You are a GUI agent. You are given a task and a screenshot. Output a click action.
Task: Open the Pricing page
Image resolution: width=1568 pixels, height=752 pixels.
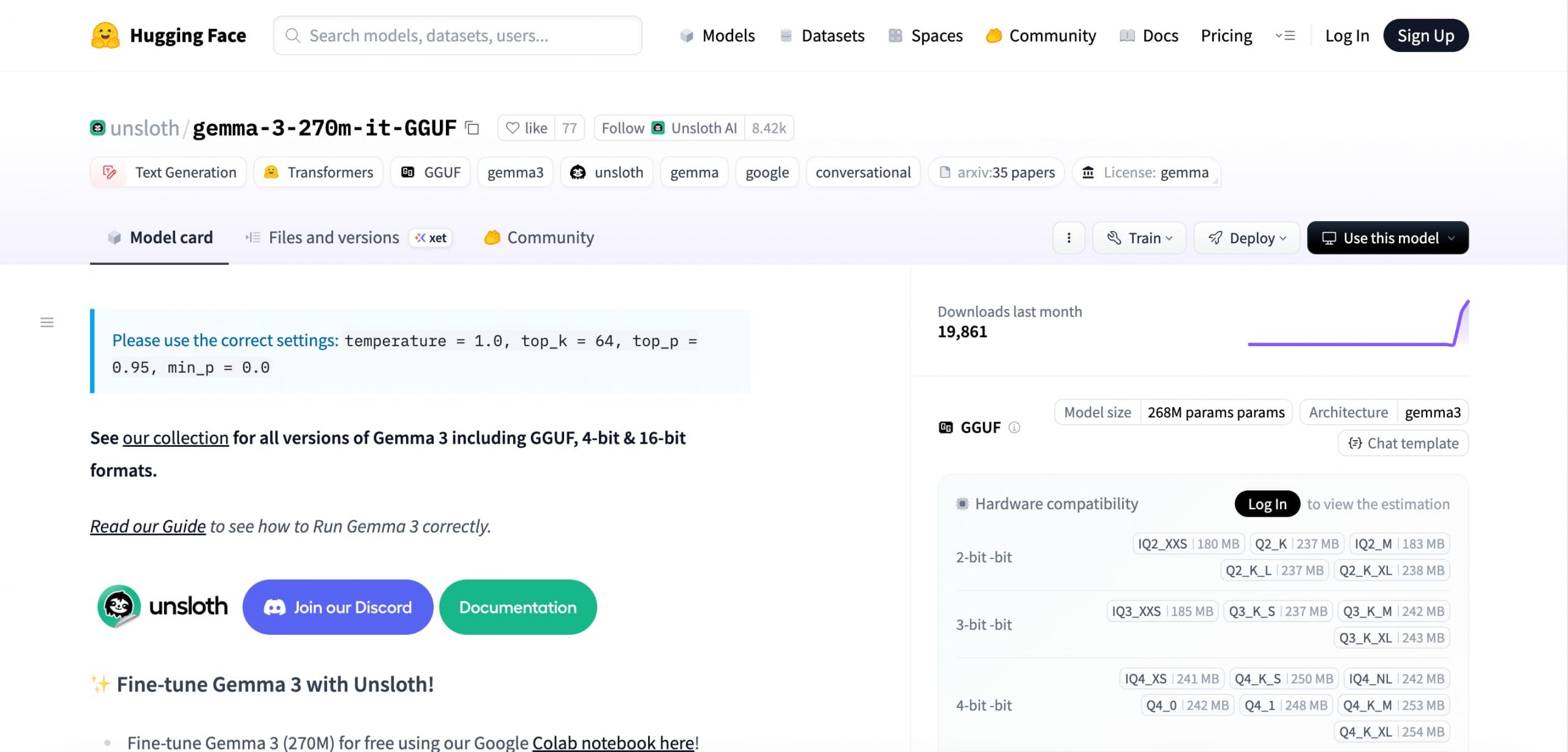pos(1226,36)
